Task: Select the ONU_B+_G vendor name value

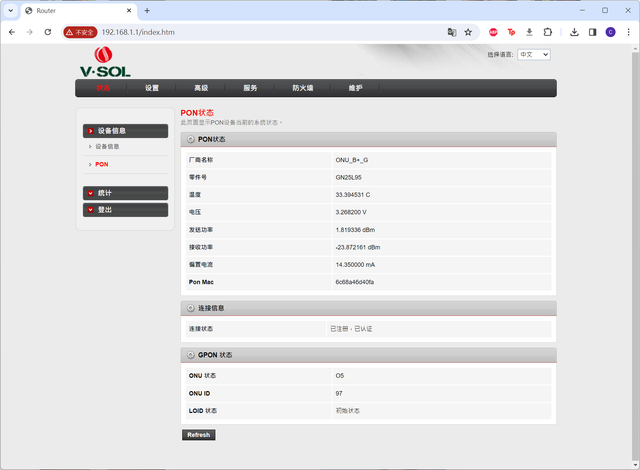Action: (352, 160)
